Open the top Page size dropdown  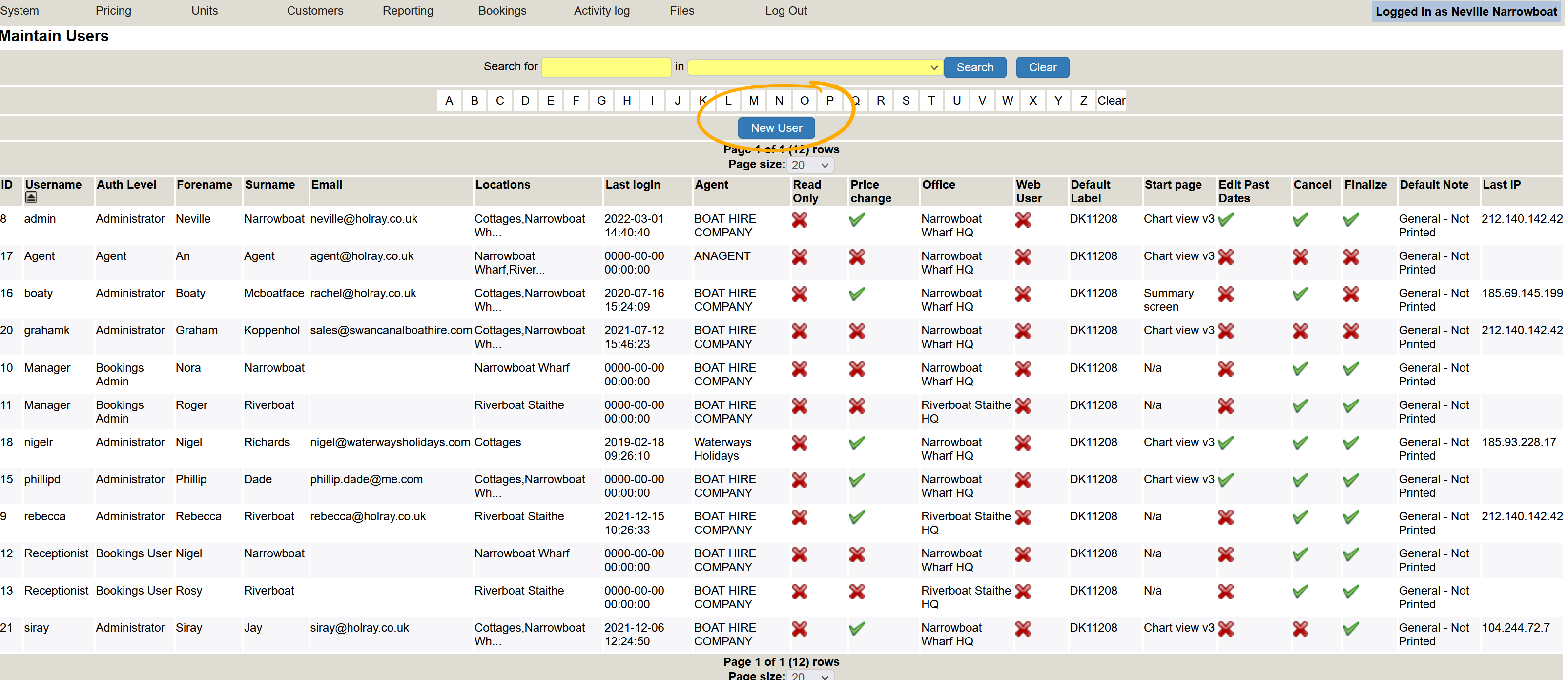click(x=810, y=165)
